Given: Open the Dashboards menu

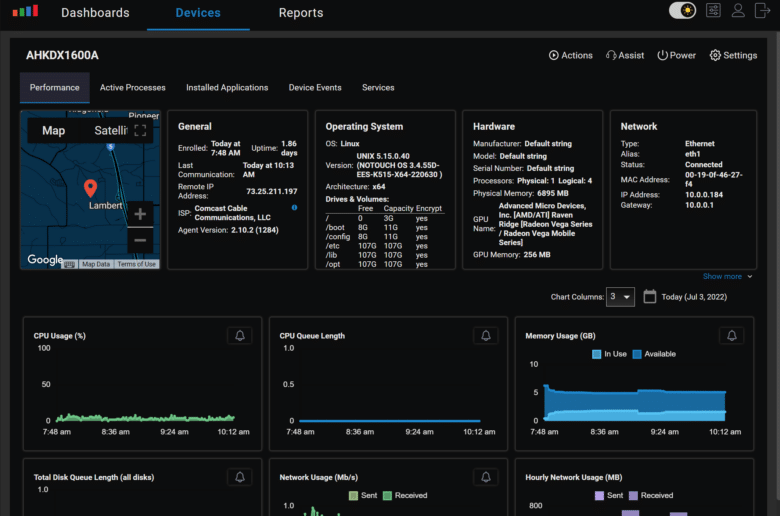Looking at the screenshot, I should [x=95, y=13].
